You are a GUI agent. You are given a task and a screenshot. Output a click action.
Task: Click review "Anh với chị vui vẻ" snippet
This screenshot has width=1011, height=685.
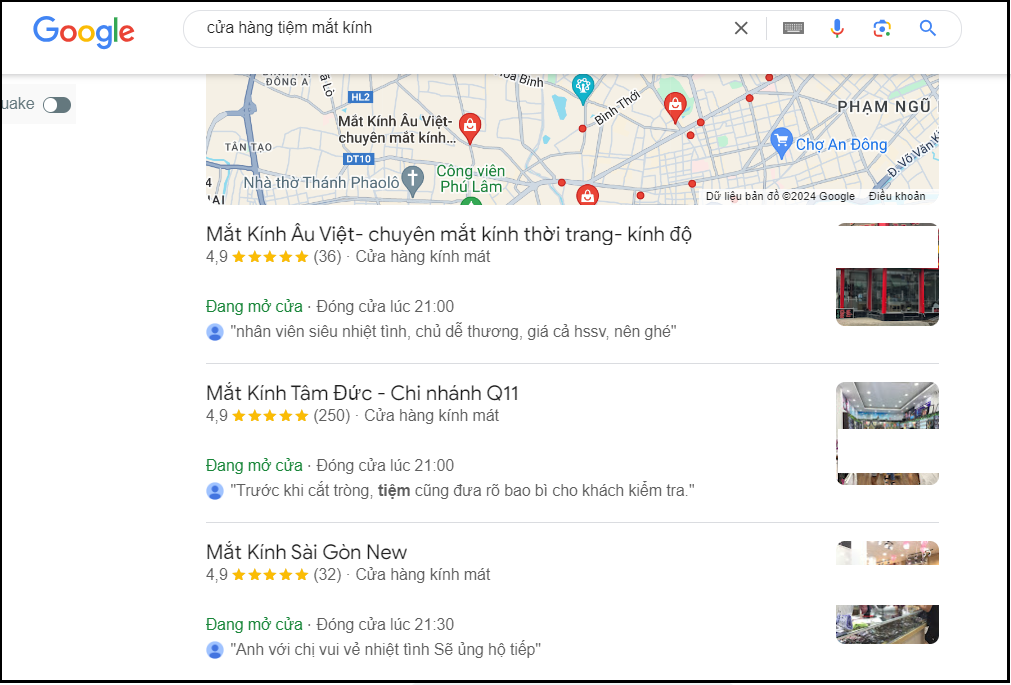[x=386, y=650]
